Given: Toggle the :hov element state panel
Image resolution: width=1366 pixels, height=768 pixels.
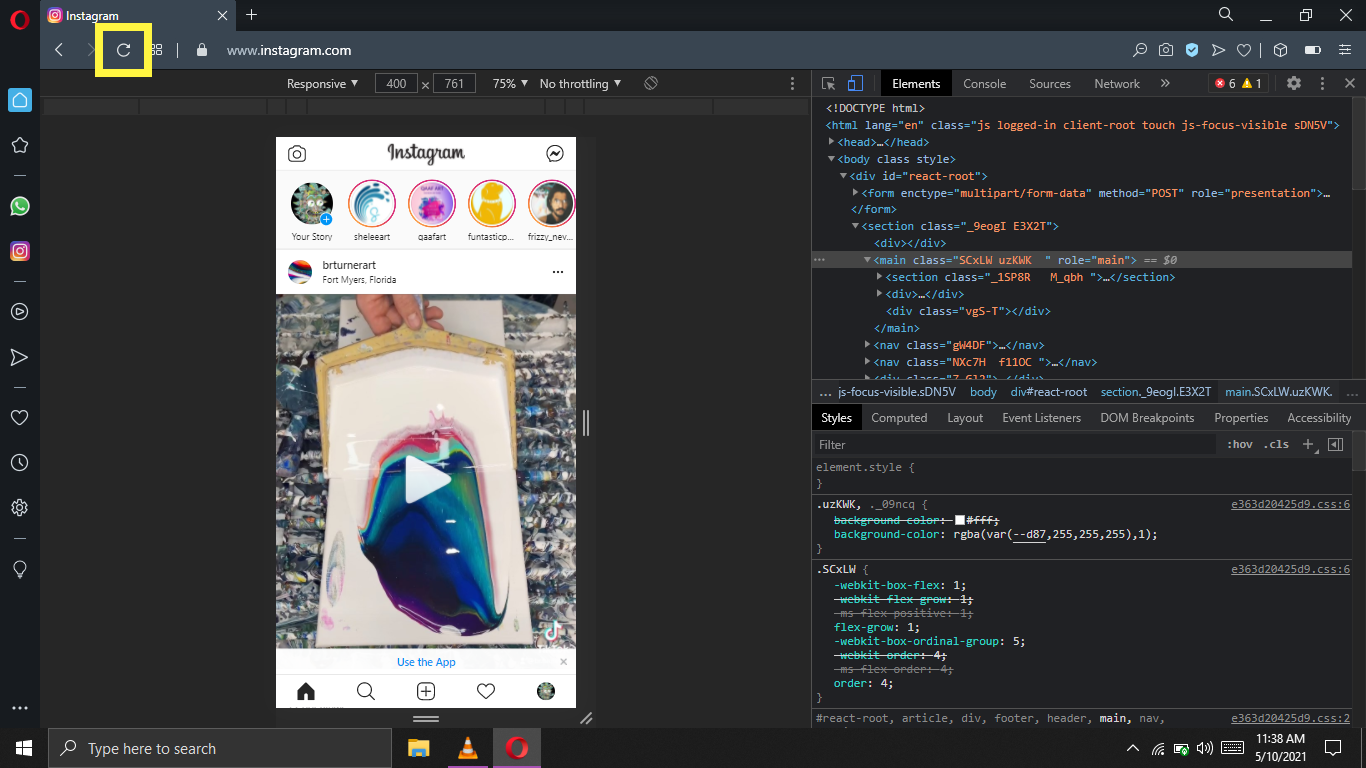Looking at the screenshot, I should (x=1240, y=444).
